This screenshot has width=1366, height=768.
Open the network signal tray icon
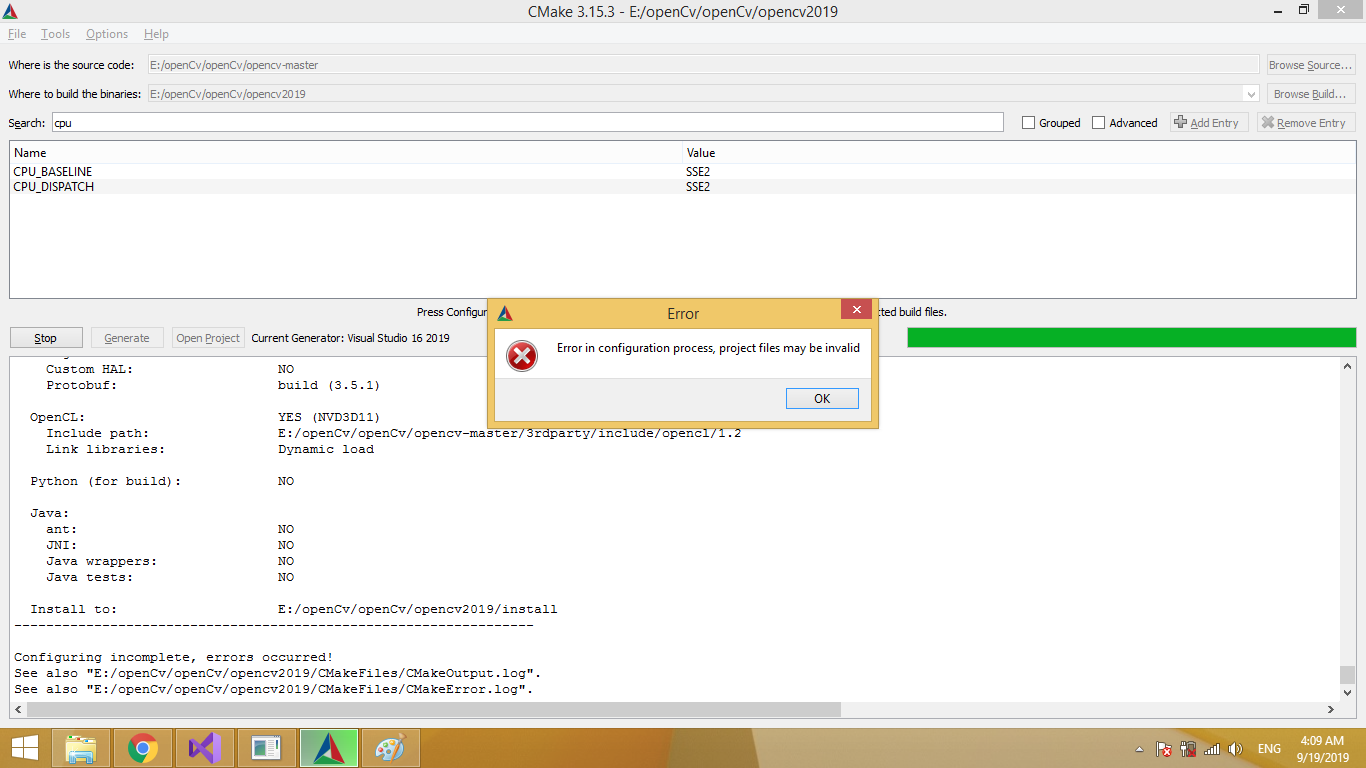click(1212, 749)
